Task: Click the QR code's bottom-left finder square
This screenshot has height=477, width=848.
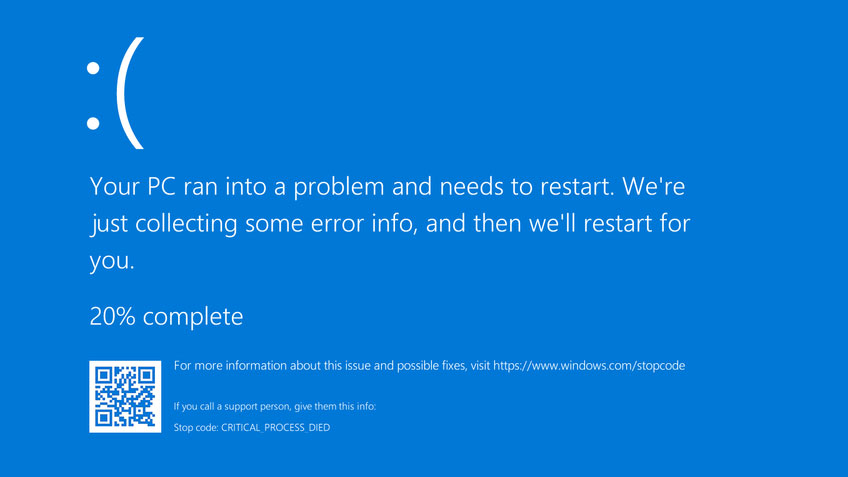Action: coord(104,418)
